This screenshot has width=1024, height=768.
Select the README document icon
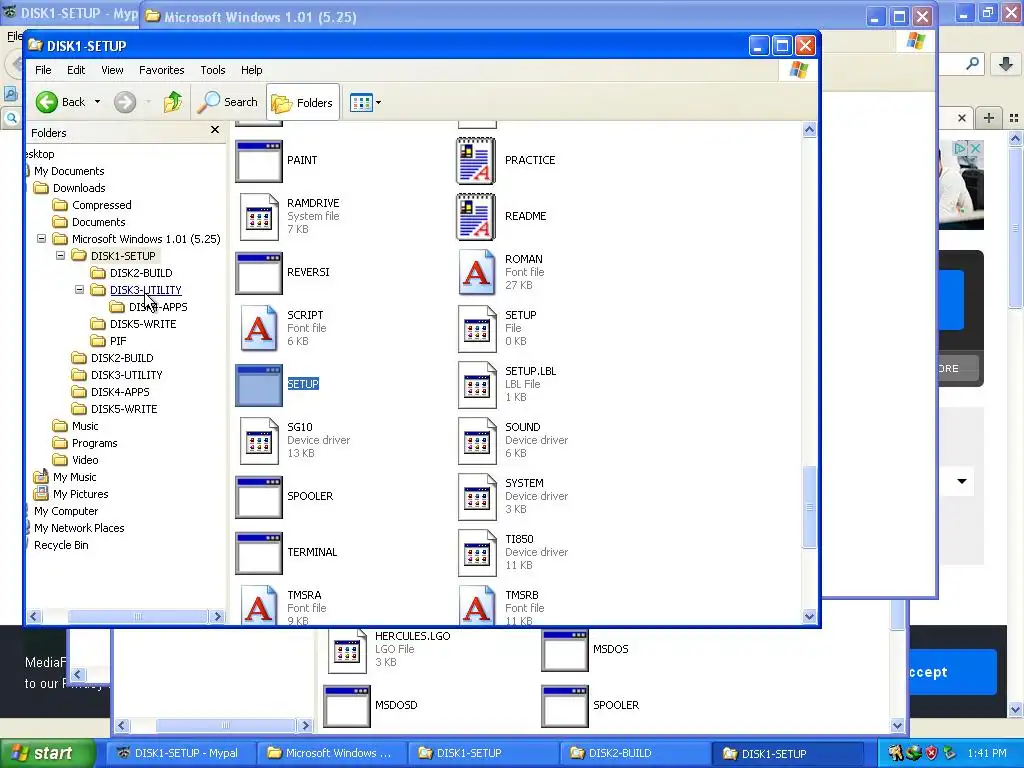476,217
